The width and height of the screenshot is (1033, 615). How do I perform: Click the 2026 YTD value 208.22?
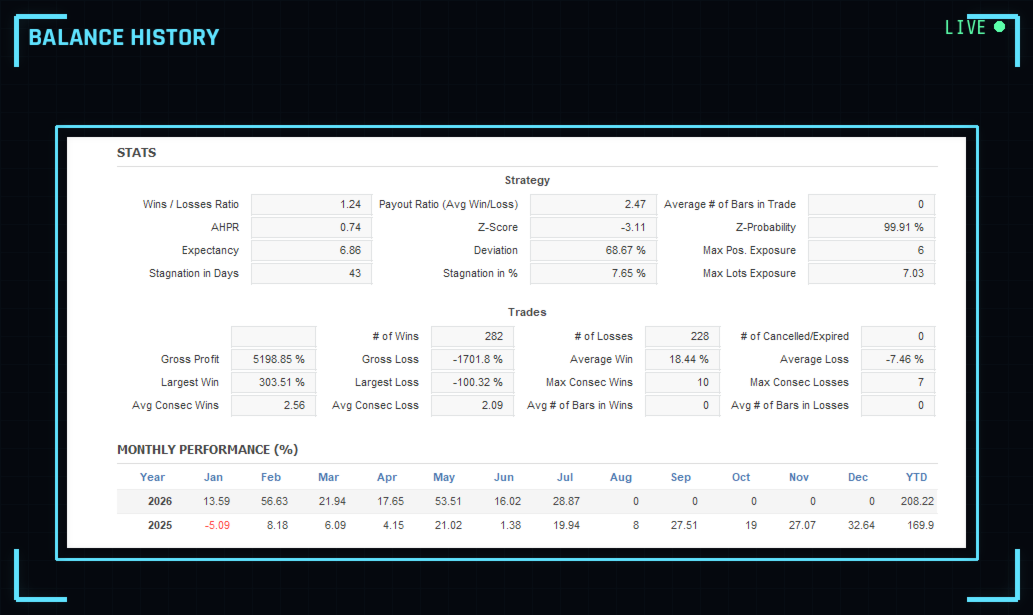(x=917, y=502)
